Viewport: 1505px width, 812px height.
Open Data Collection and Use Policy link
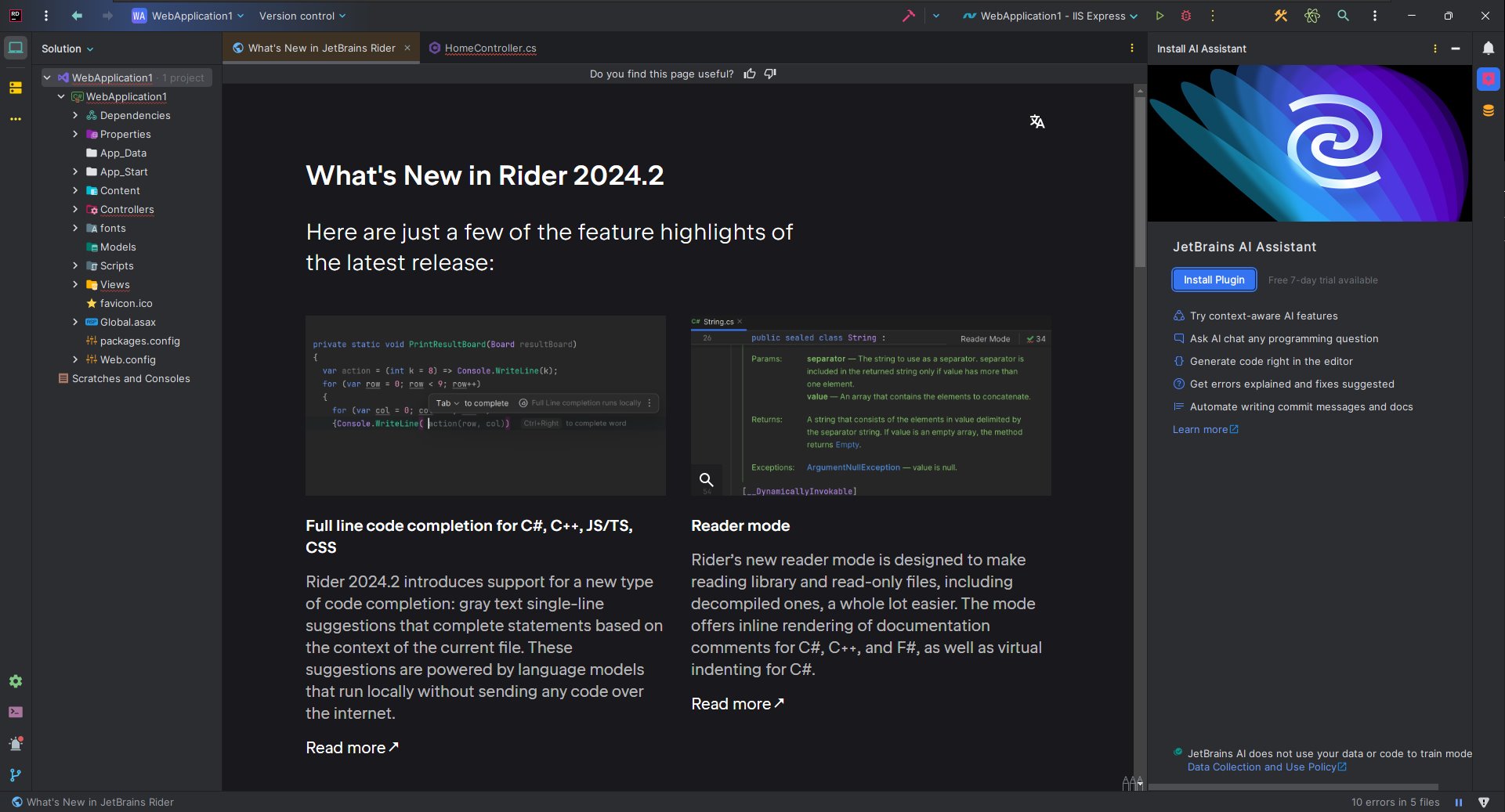click(x=1266, y=767)
